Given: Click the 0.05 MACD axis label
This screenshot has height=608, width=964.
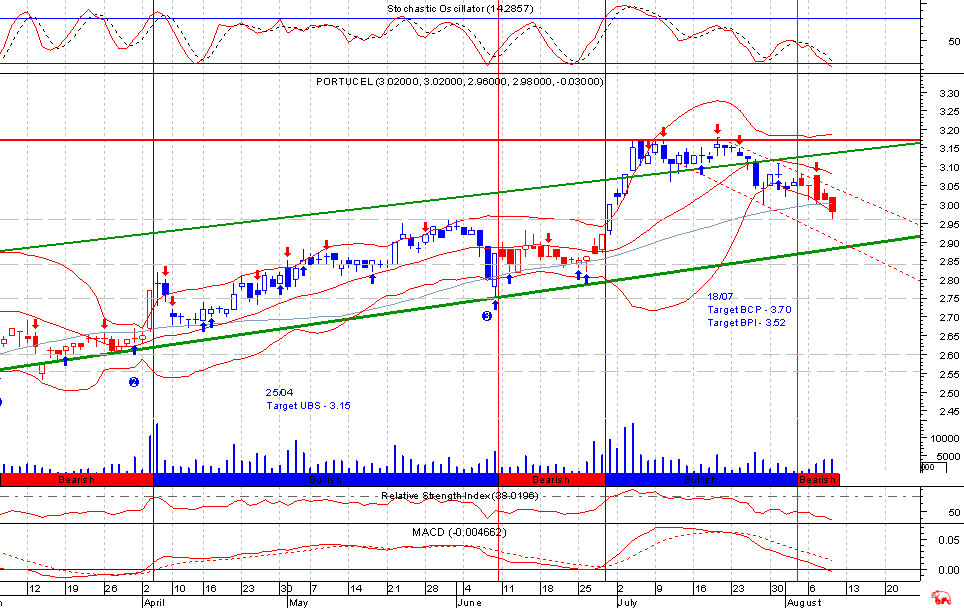Looking at the screenshot, I should coord(949,540).
